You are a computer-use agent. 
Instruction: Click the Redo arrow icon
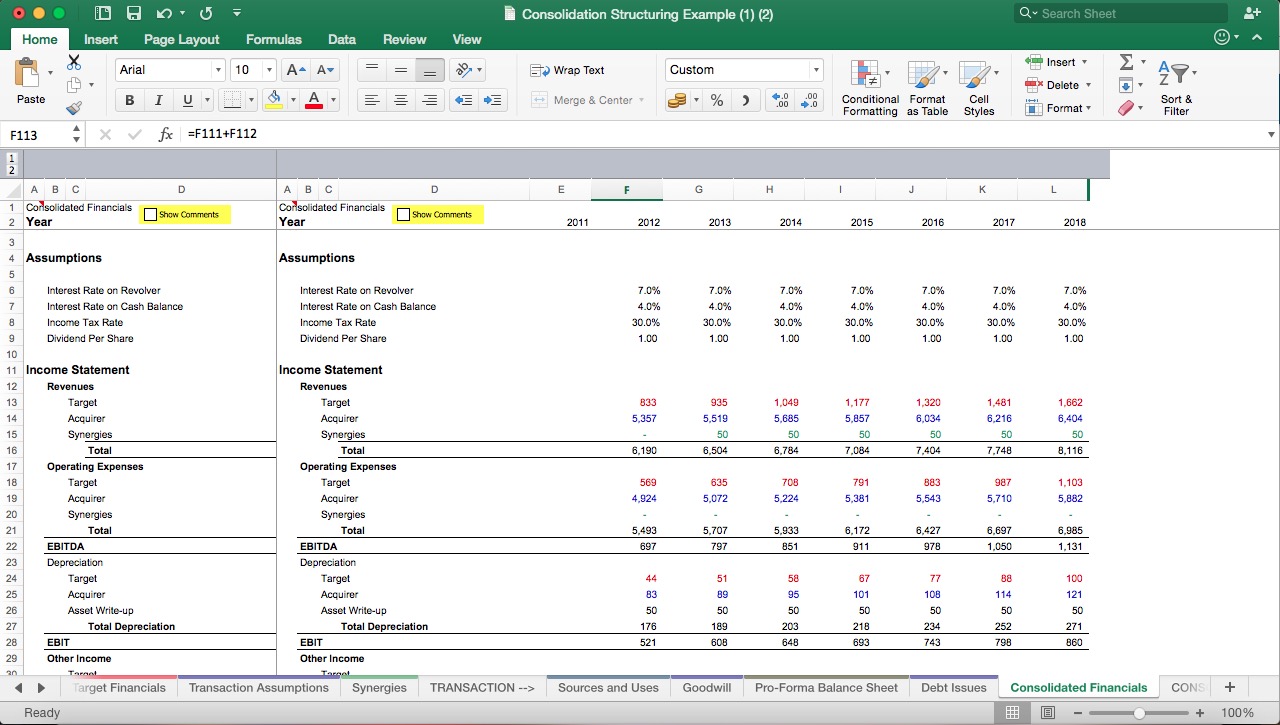tap(206, 14)
